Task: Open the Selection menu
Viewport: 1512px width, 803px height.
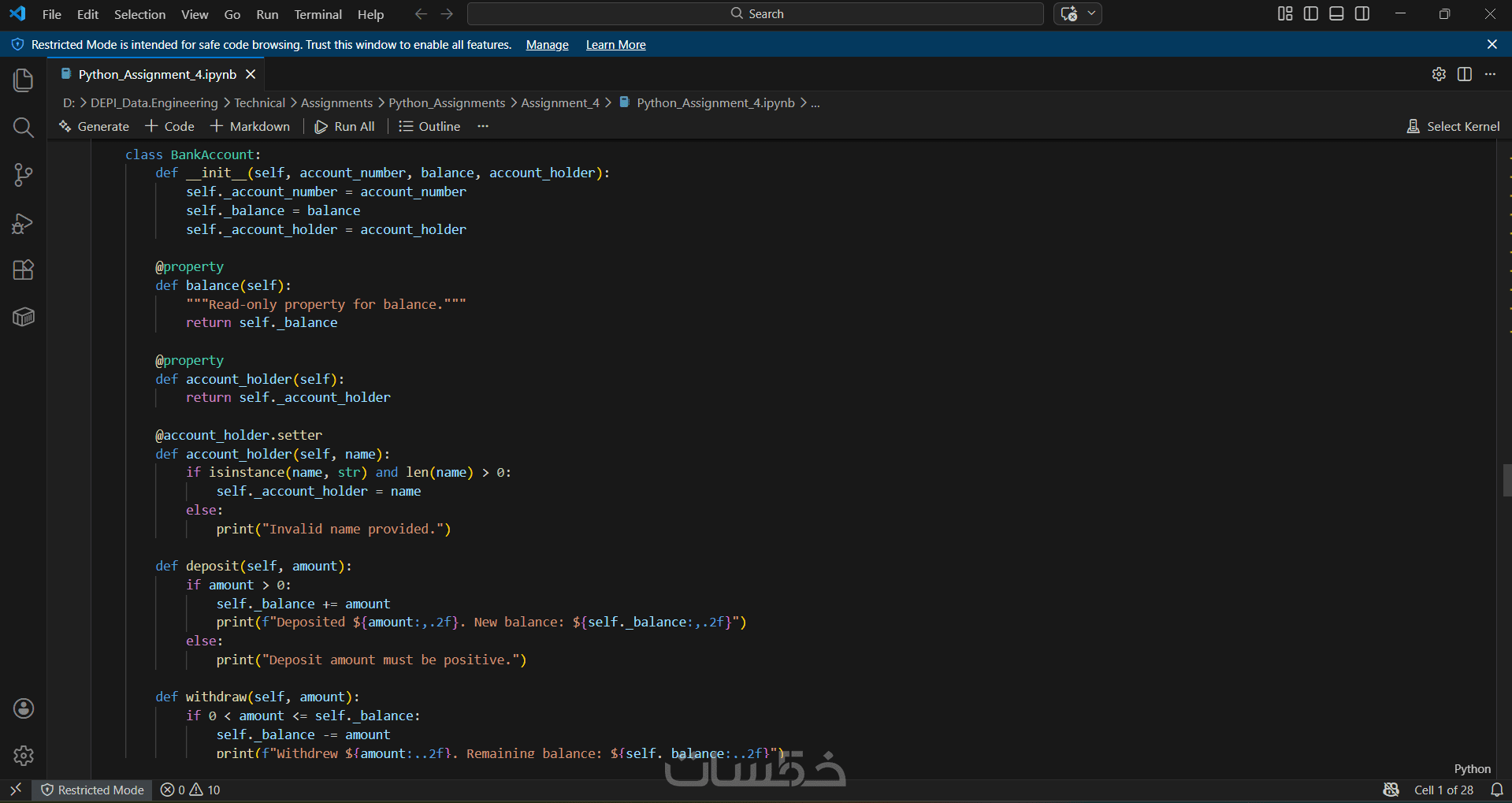Action: point(139,14)
